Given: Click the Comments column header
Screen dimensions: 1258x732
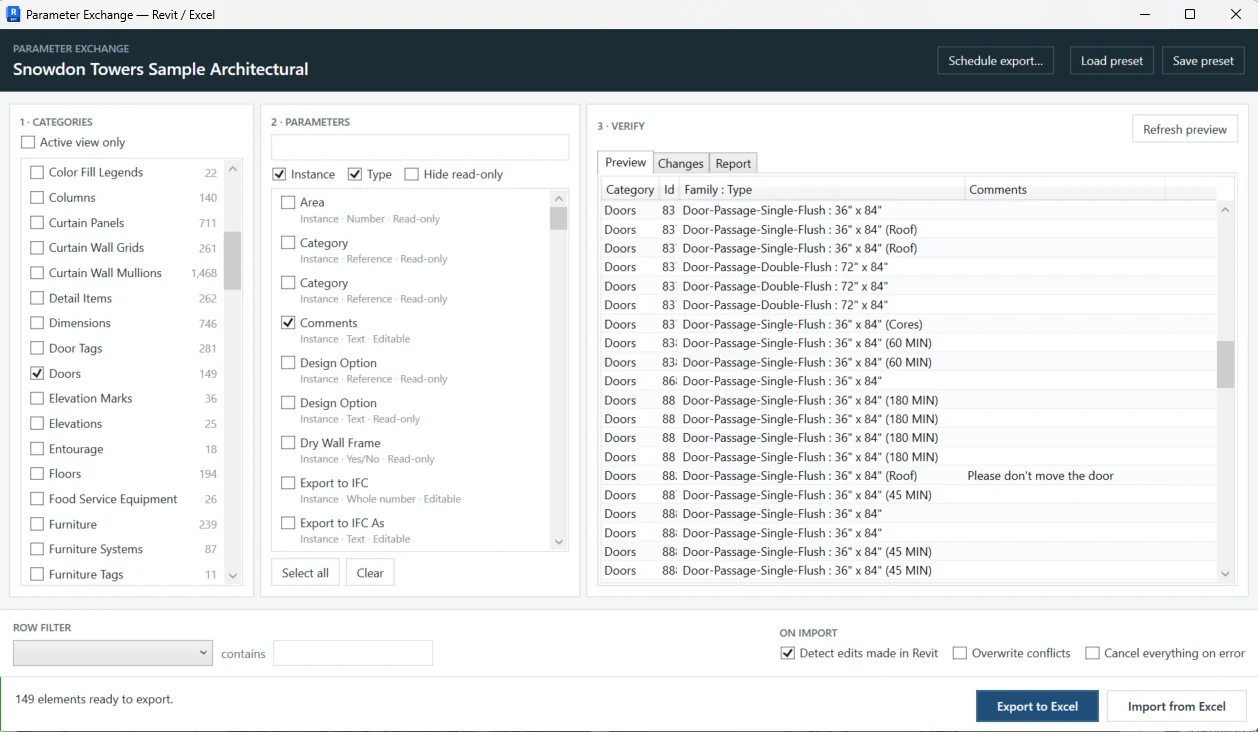Looking at the screenshot, I should 1064,189.
